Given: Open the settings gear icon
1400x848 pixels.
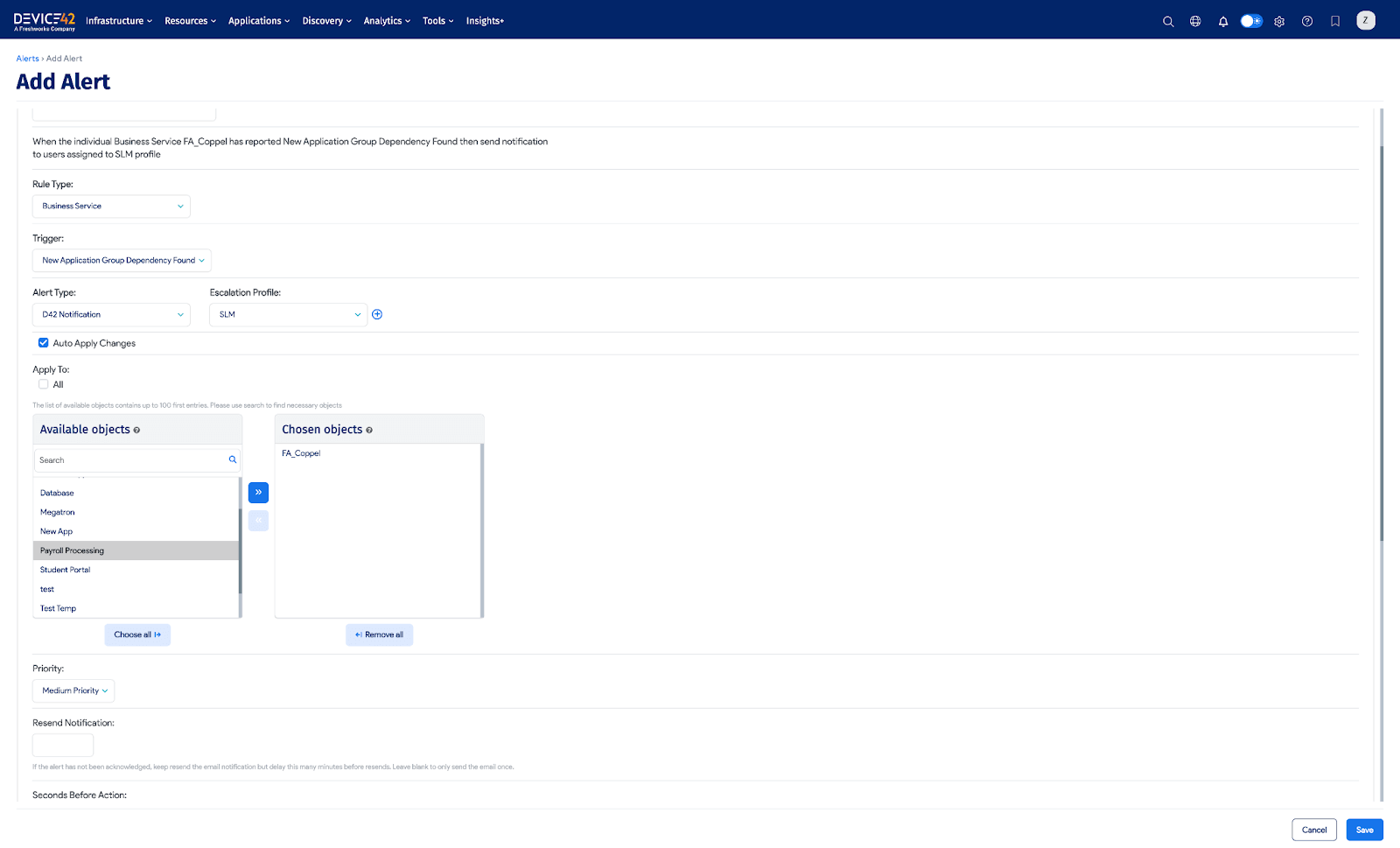Looking at the screenshot, I should pyautogui.click(x=1279, y=21).
